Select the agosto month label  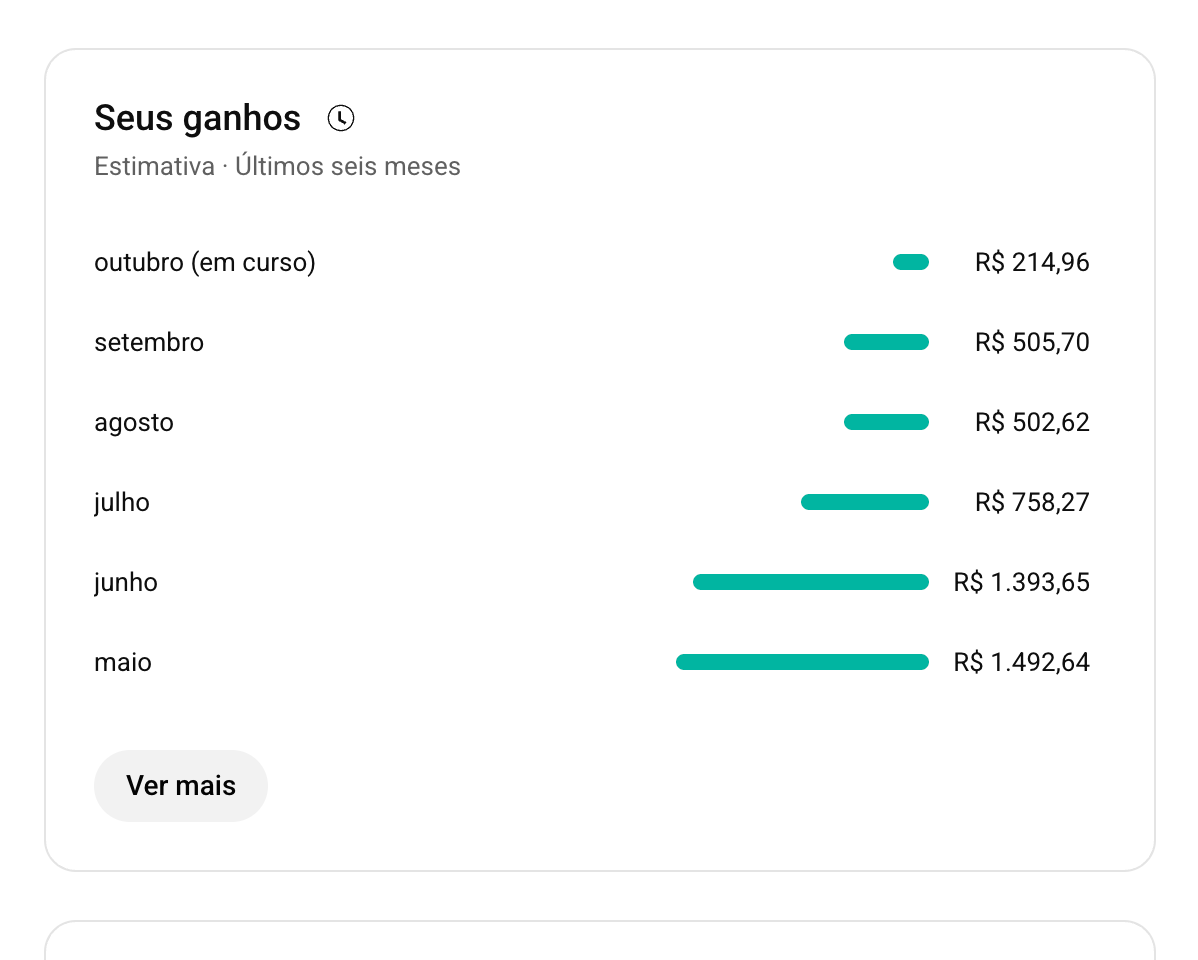(134, 423)
